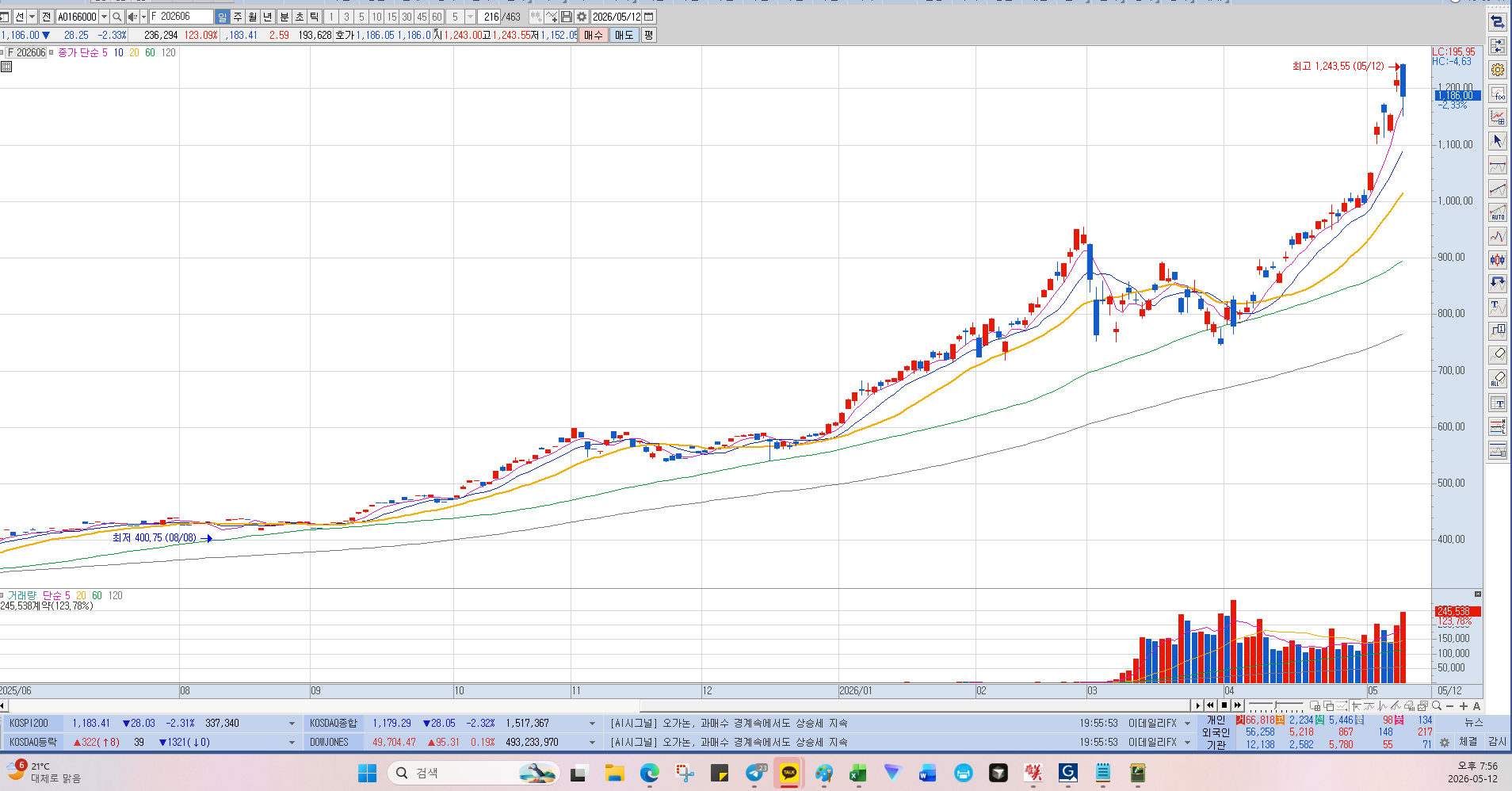Expand the KOSDAQ등락 row dropdown
This screenshot has height=791, width=1512.
click(292, 743)
